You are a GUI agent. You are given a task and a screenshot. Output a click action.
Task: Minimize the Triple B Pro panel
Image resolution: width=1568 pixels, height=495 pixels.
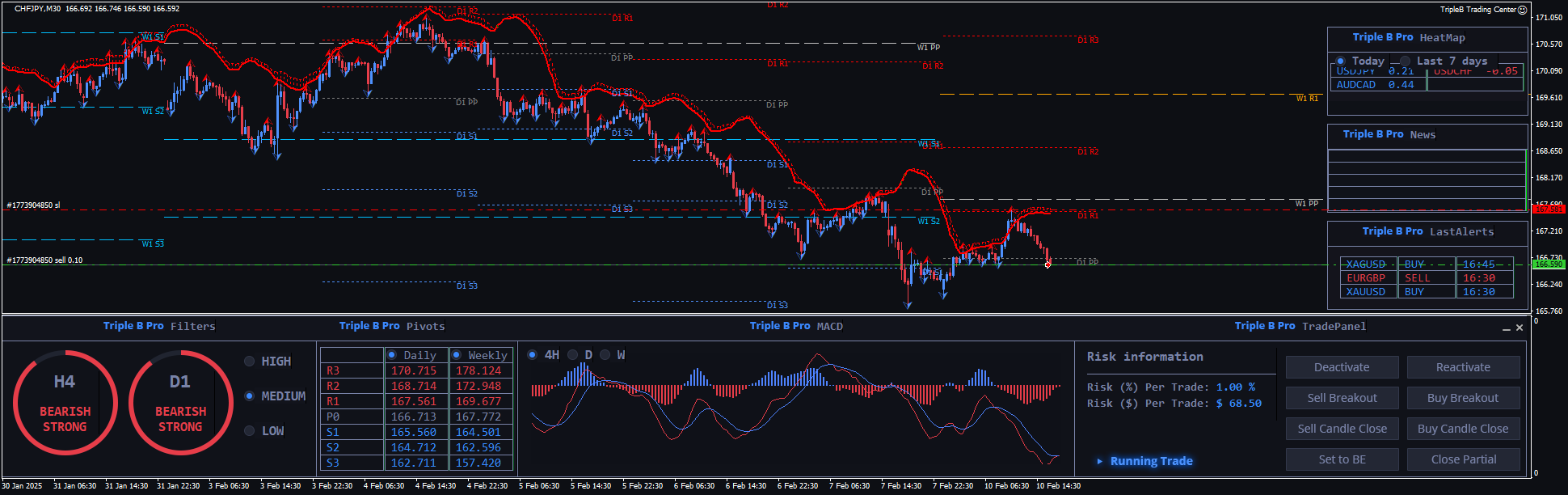pyautogui.click(x=1506, y=328)
